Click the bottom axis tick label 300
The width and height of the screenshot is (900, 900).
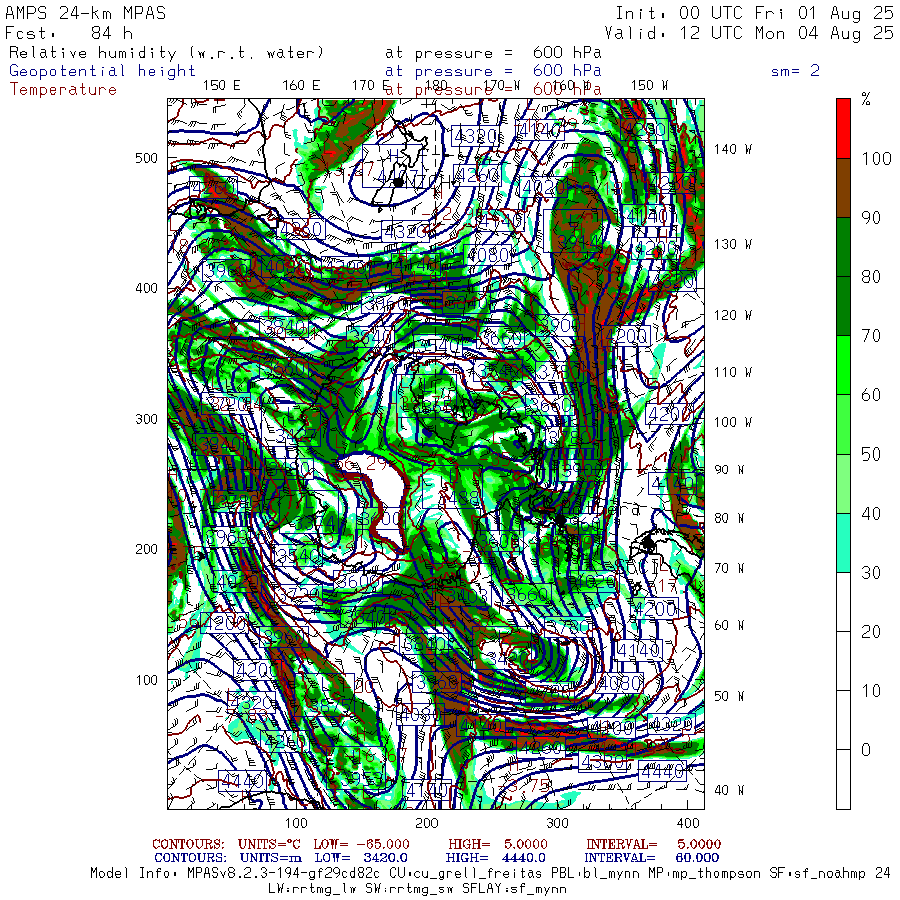557,823
